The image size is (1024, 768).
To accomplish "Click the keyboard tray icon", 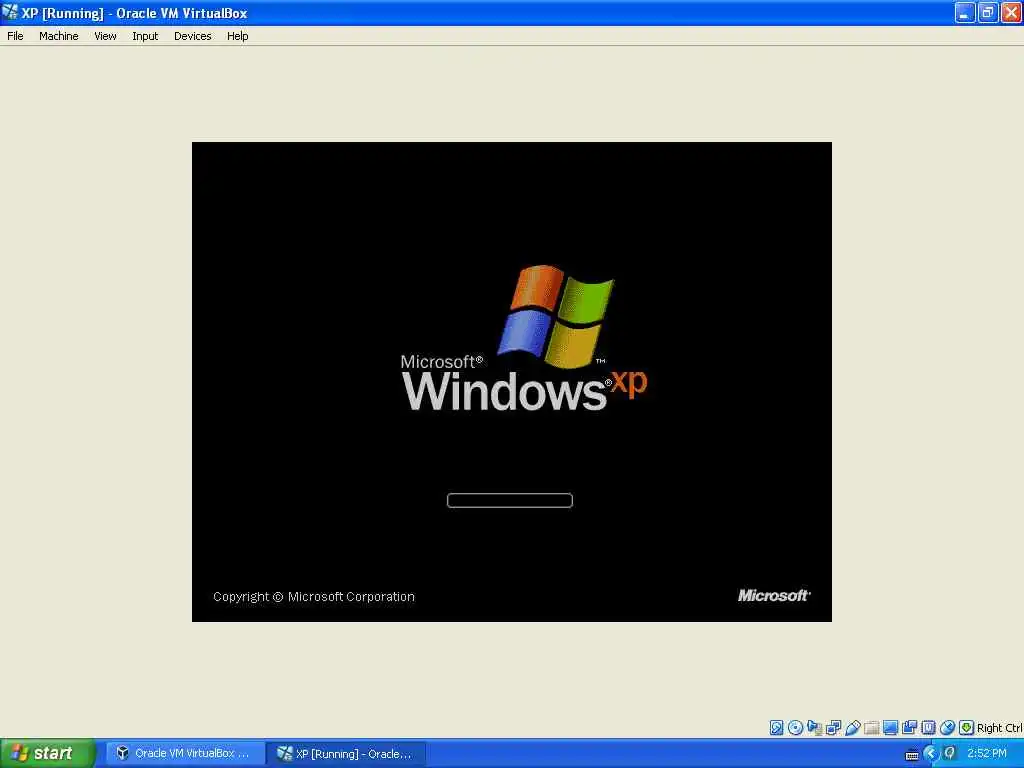I will coord(912,755).
